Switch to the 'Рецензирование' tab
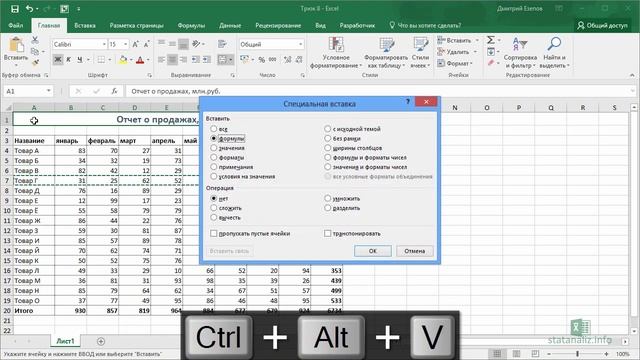Screen dimensions: 640x360 pos(278,25)
